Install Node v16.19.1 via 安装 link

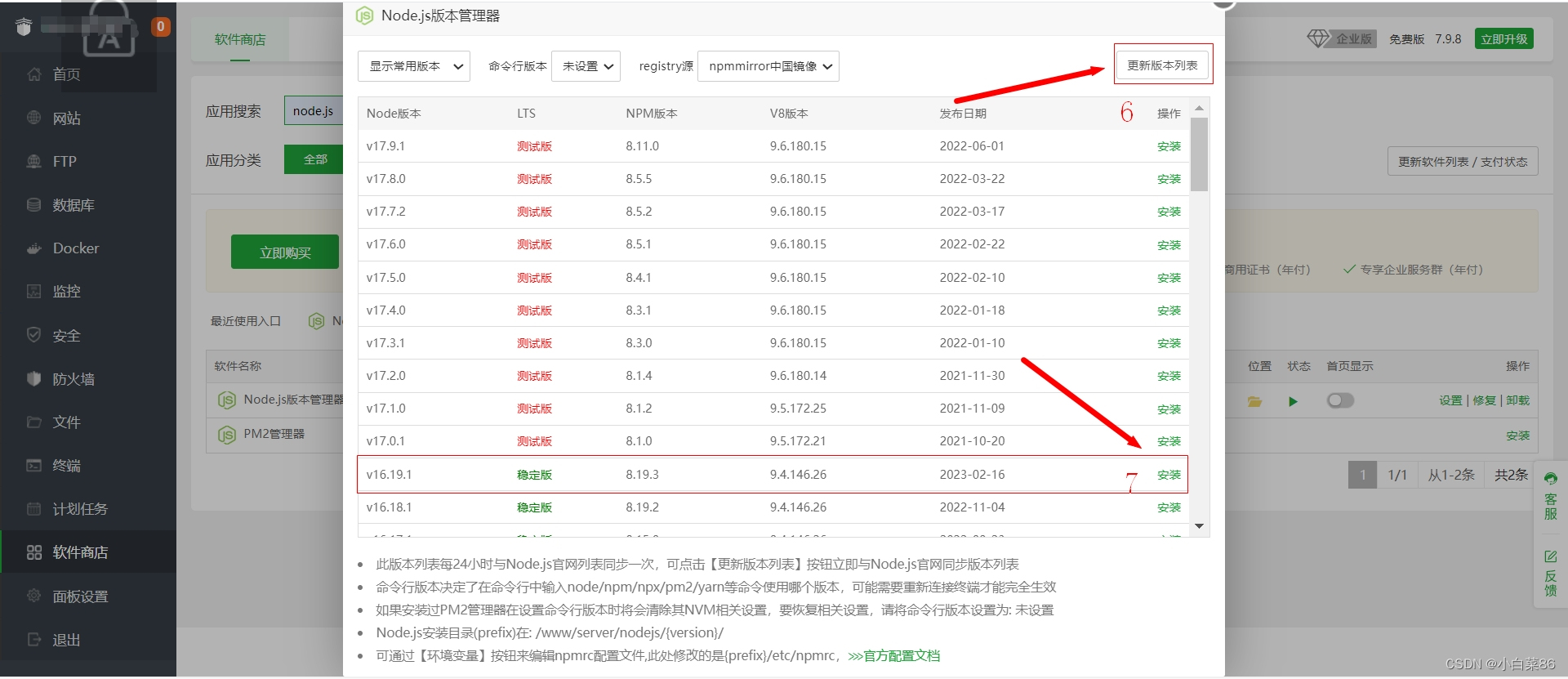pos(1169,474)
